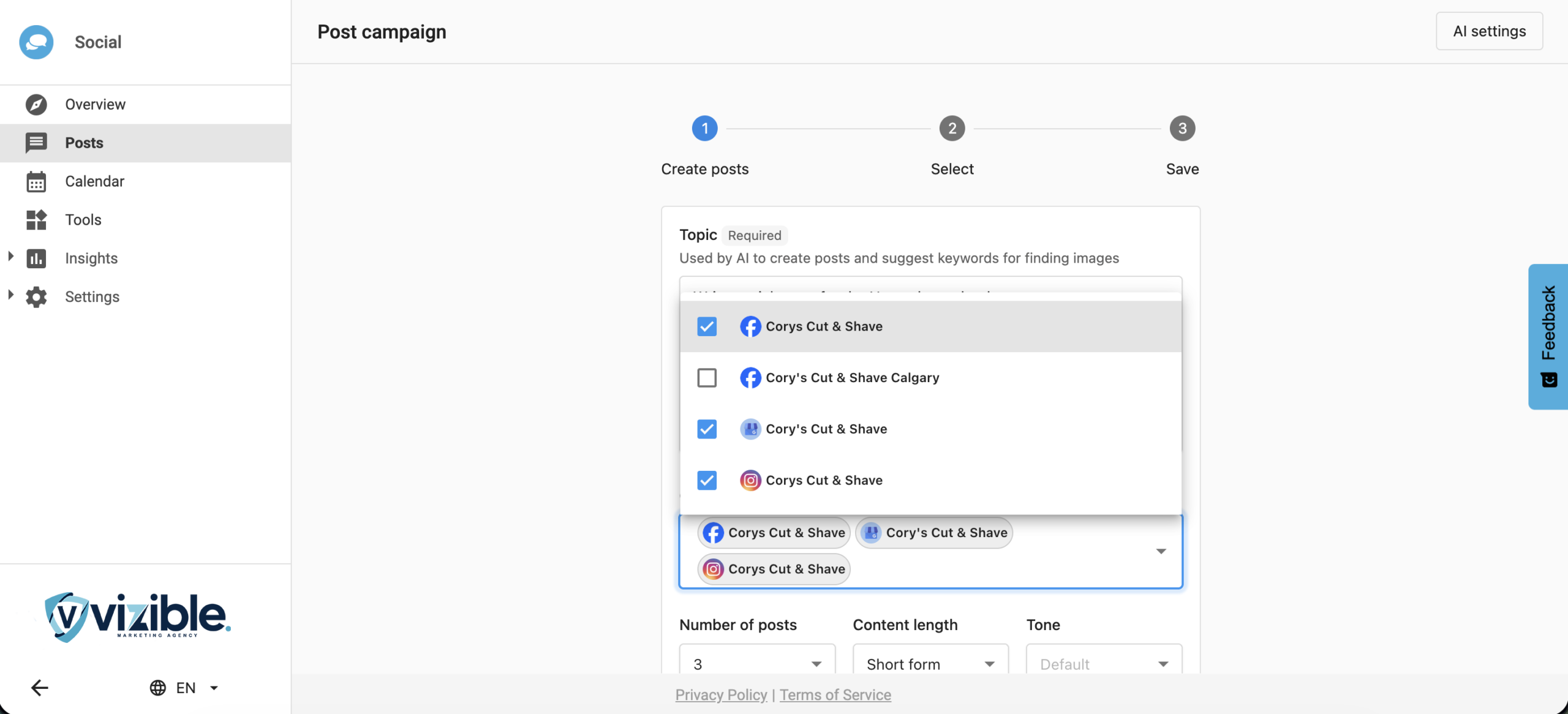Click the Overview compass icon
The height and width of the screenshot is (714, 1568).
36,104
